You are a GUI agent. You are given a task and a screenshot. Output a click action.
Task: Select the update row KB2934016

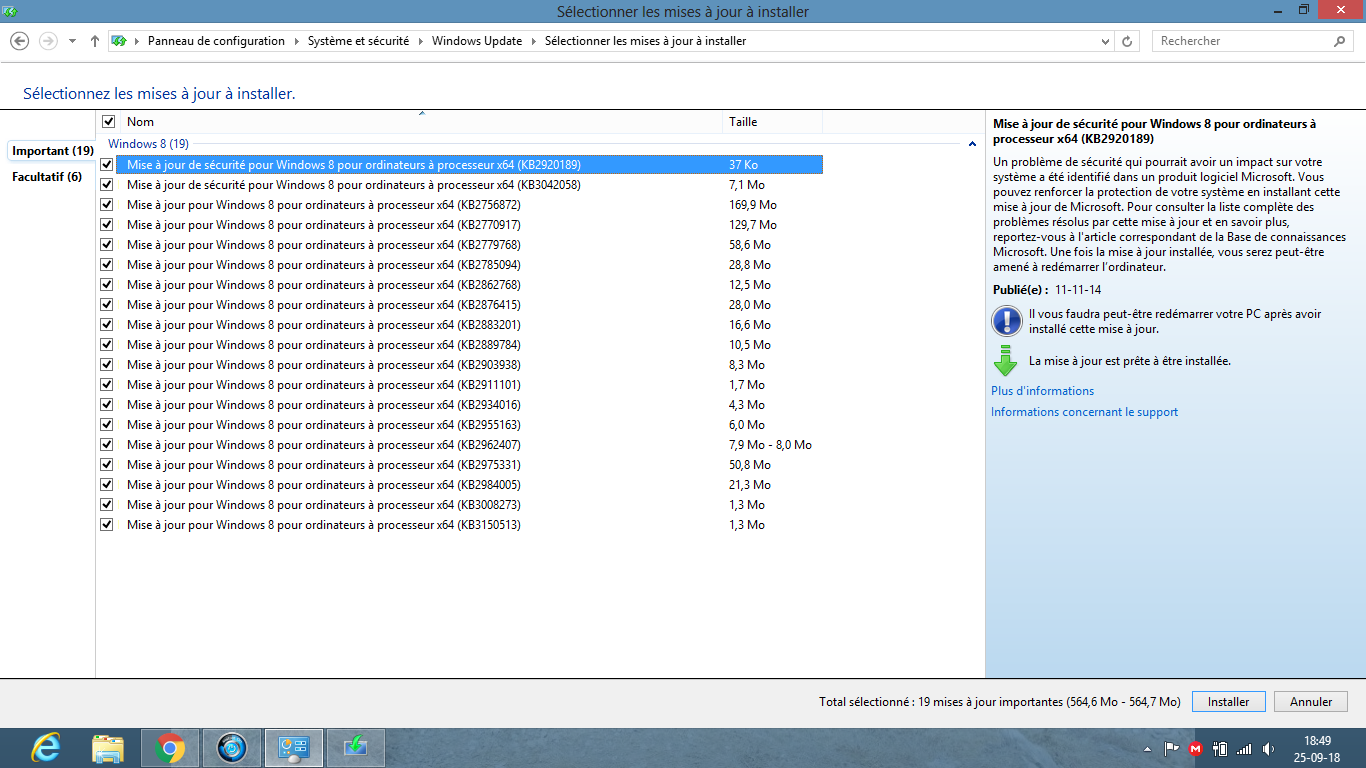pyautogui.click(x=469, y=404)
